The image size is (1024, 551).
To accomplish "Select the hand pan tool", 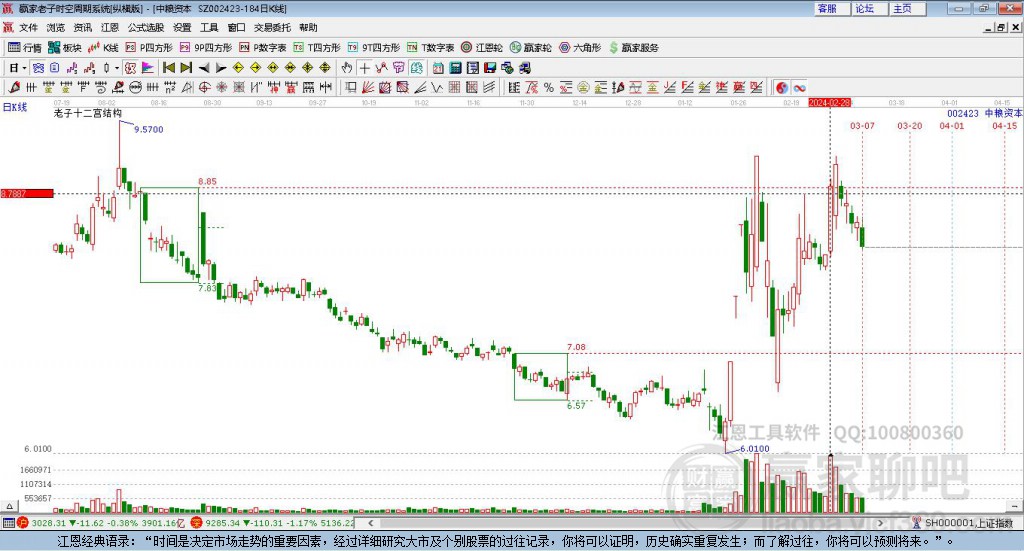I will click(x=347, y=68).
